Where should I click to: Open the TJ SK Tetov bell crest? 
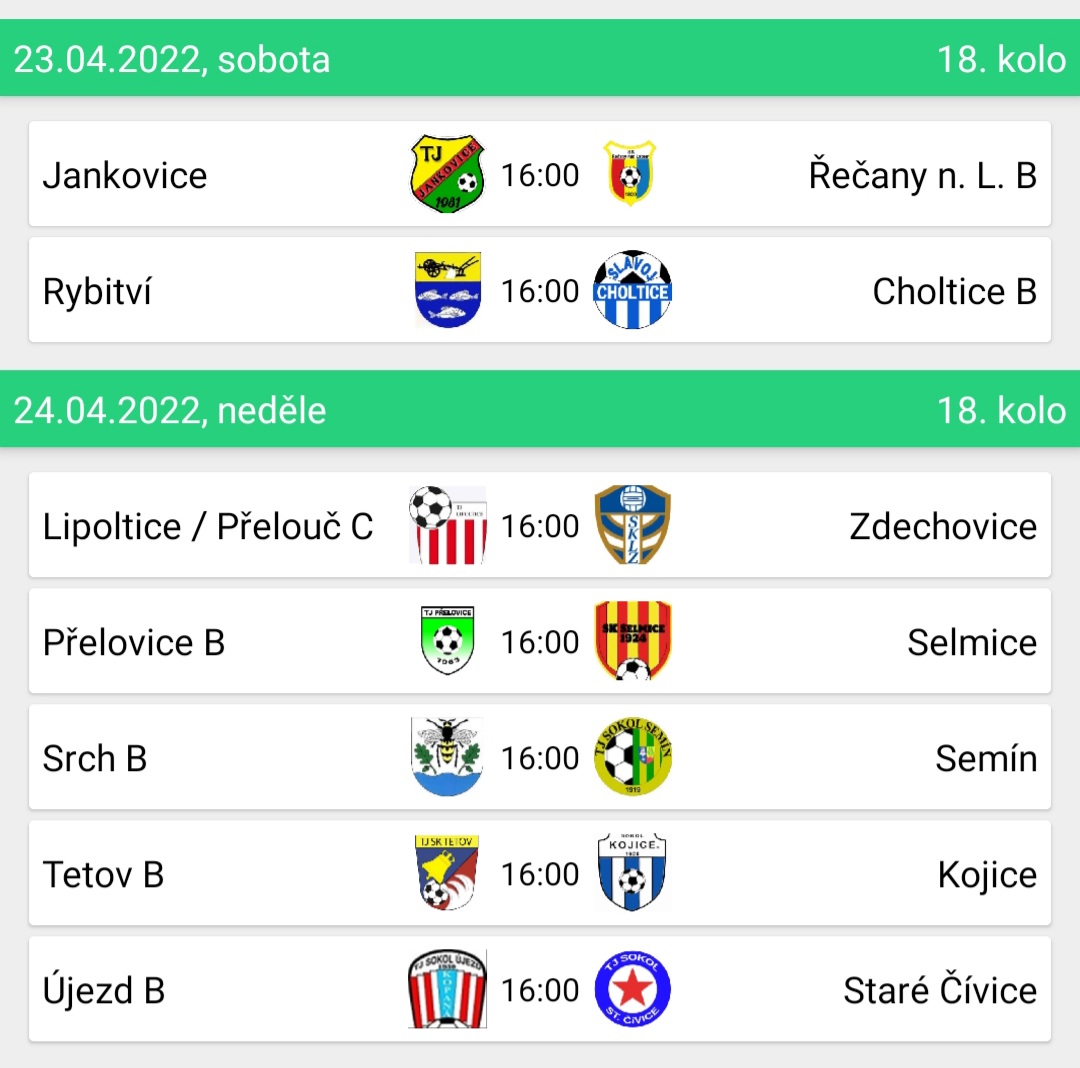448,872
